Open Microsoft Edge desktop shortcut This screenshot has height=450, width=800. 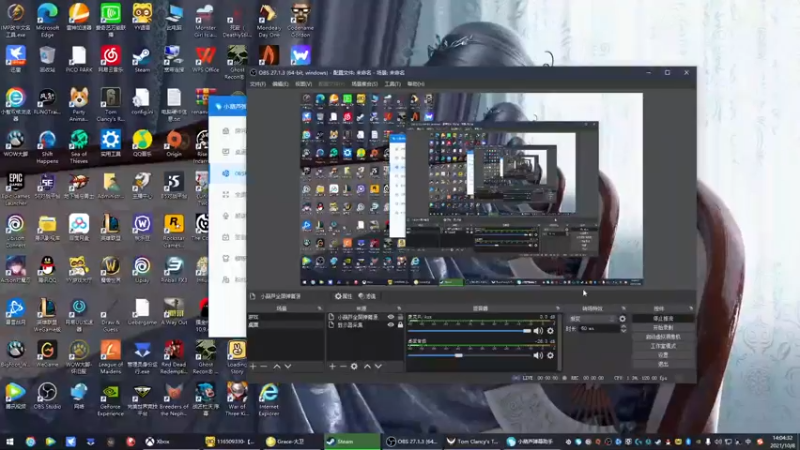click(x=47, y=19)
